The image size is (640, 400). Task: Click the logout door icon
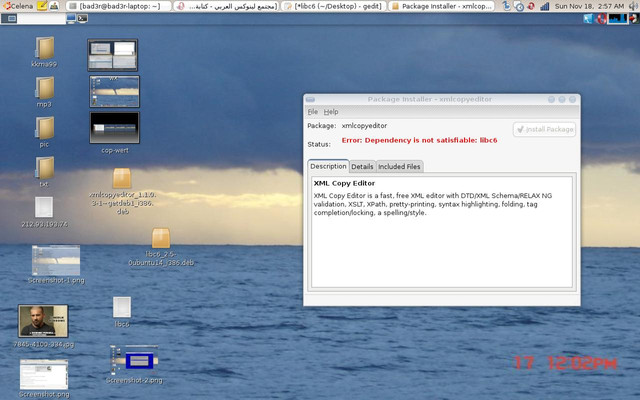click(633, 18)
